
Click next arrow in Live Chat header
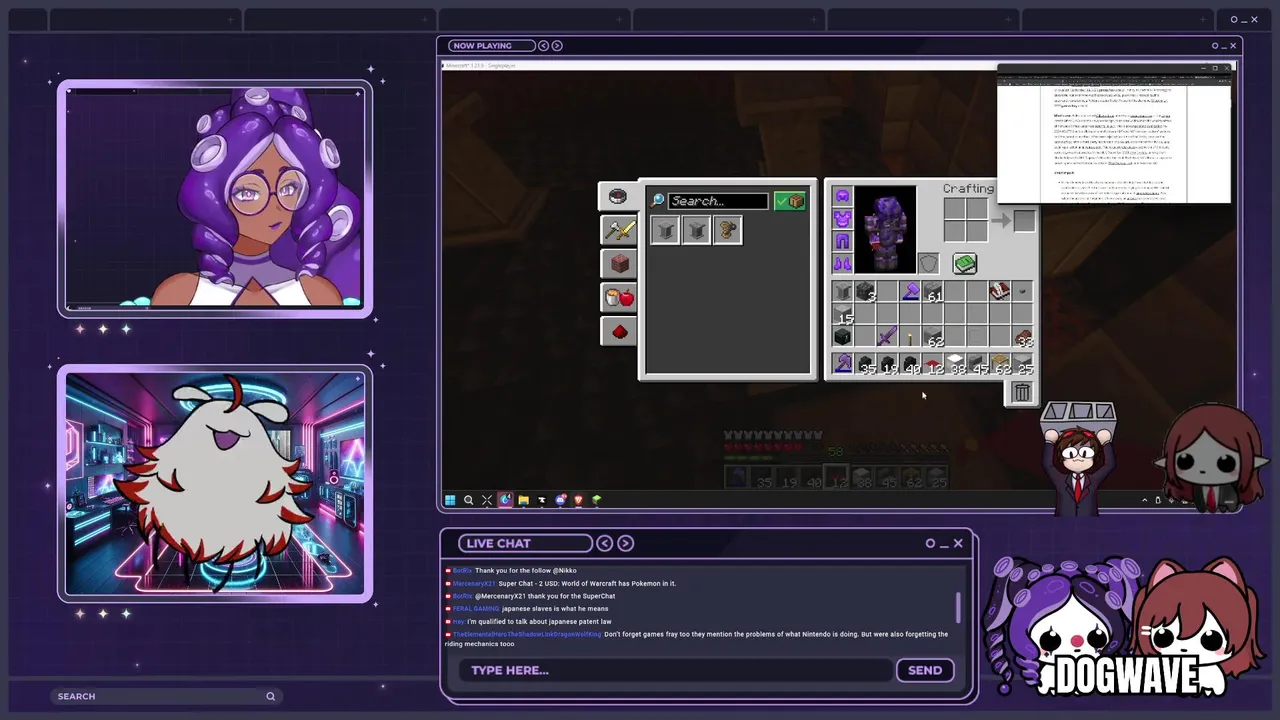pos(626,543)
